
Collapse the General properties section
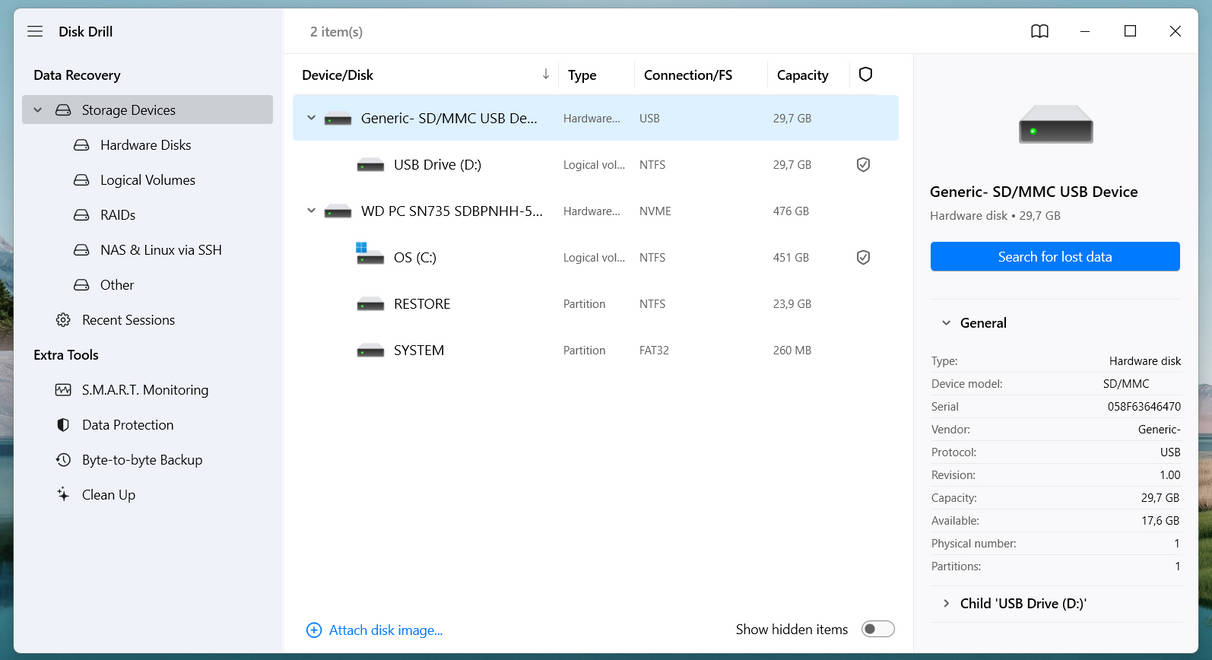coord(946,323)
